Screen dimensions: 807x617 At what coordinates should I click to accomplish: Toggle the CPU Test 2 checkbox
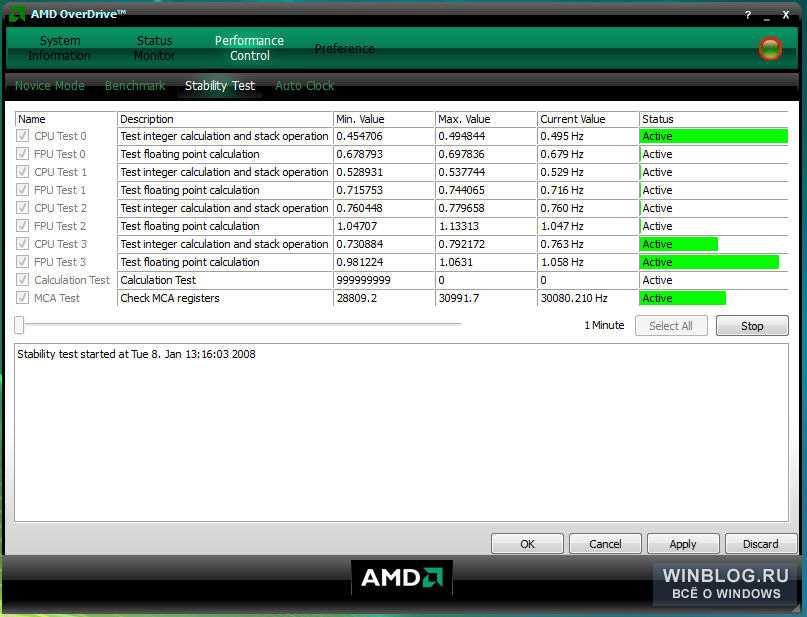tap(22, 208)
